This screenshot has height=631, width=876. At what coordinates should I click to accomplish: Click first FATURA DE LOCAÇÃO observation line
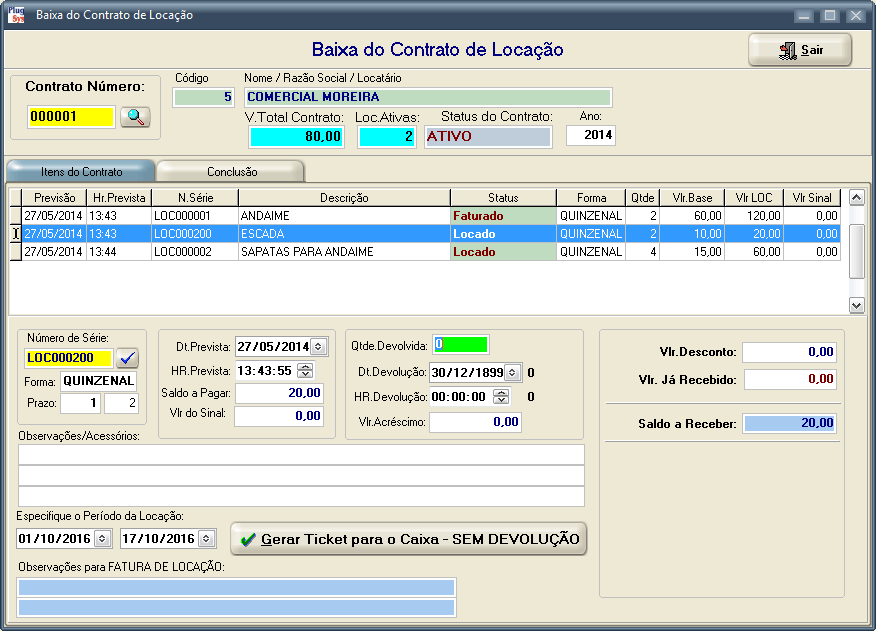236,587
